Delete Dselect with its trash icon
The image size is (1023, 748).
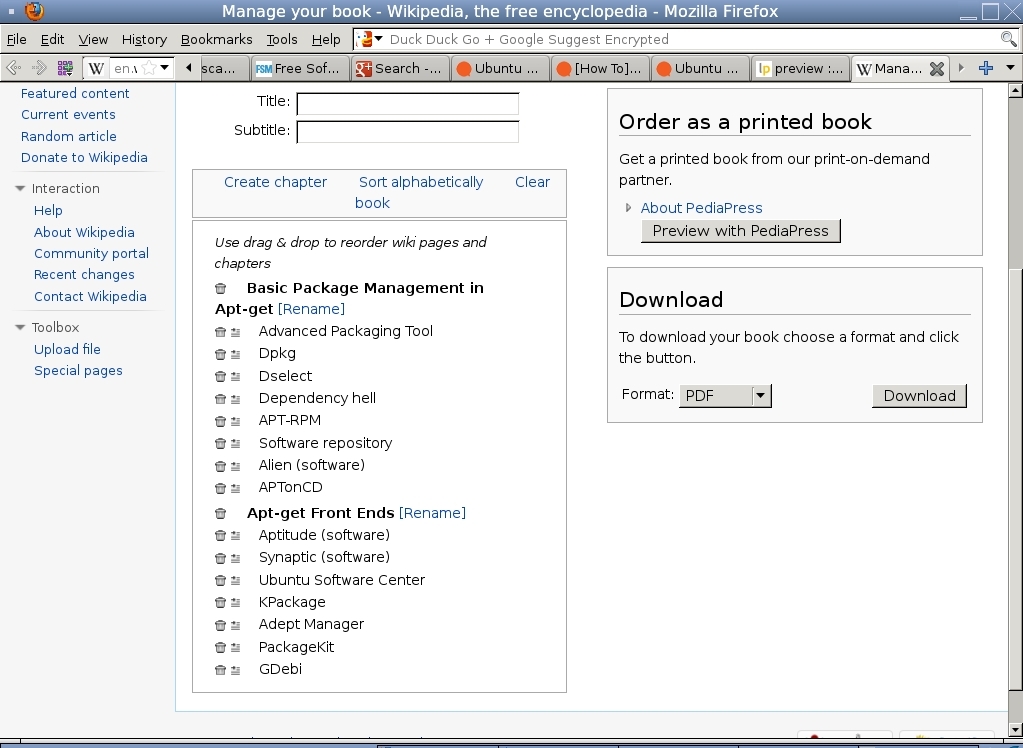coord(221,377)
